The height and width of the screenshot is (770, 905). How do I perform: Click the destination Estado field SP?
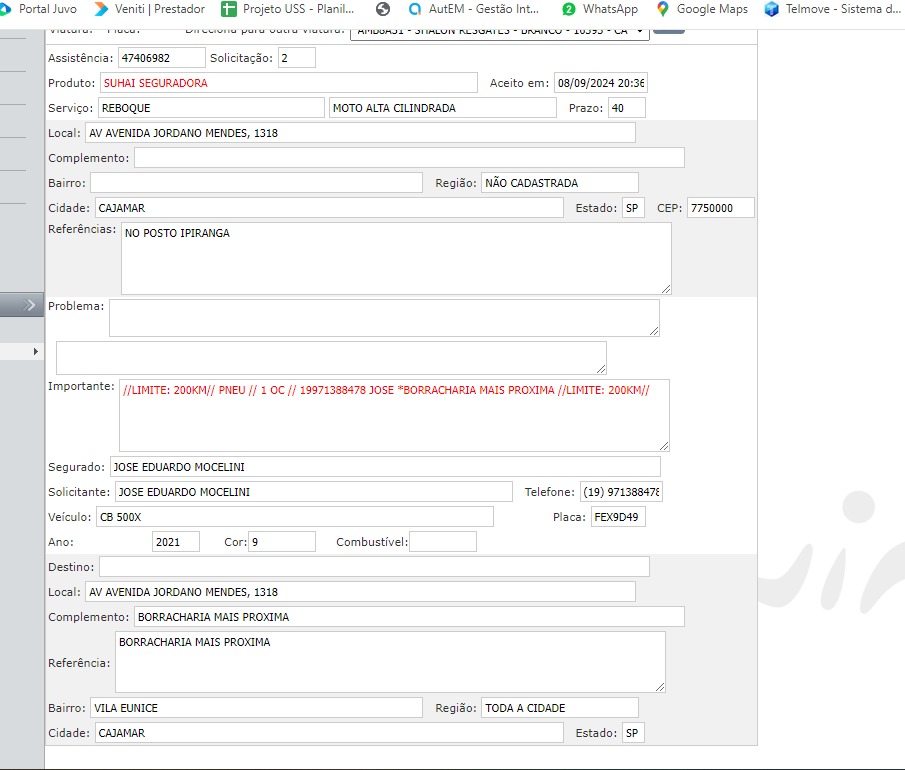[633, 733]
